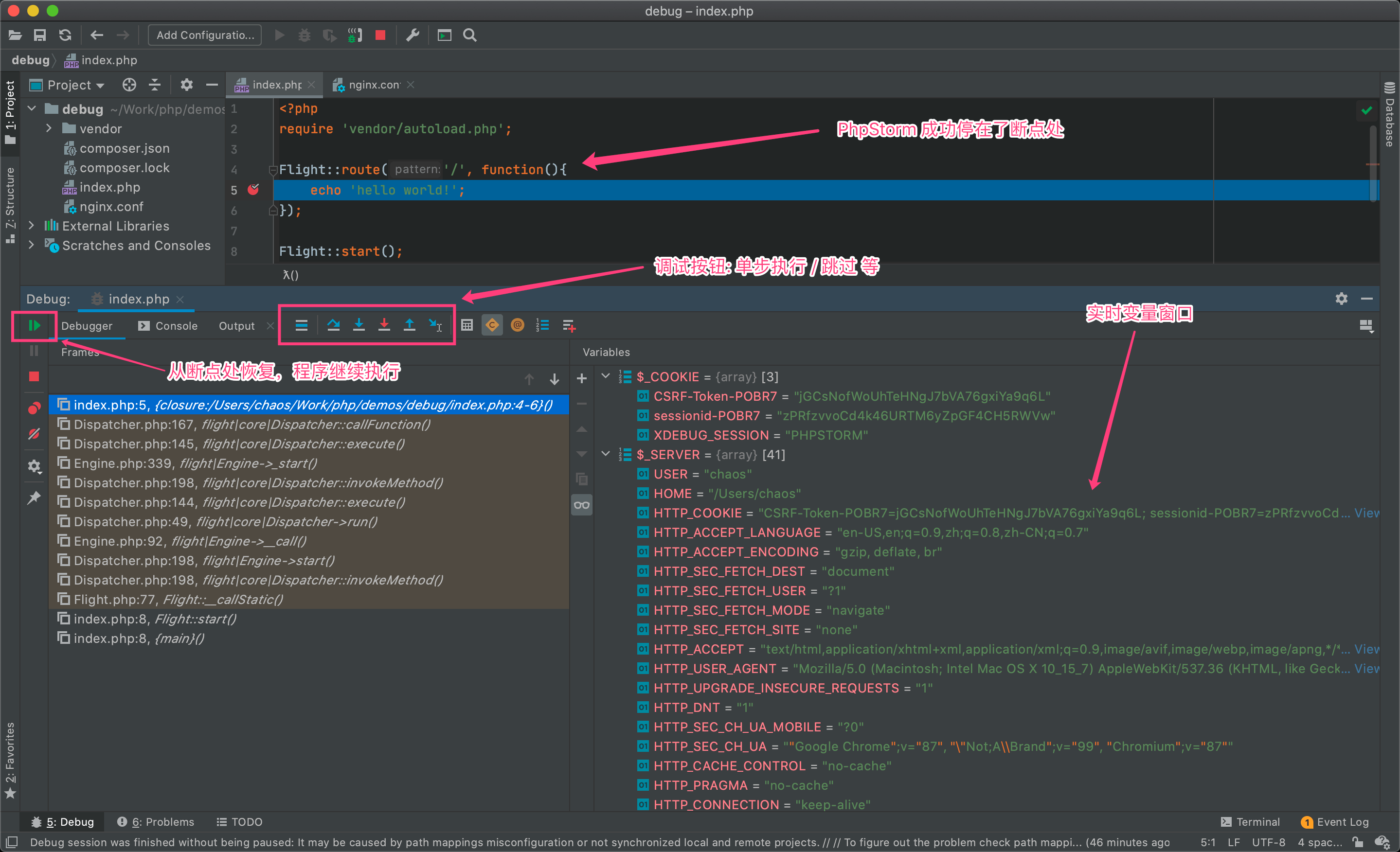Collapse $_COOKIE array variable
The image size is (1400, 852).
point(606,376)
